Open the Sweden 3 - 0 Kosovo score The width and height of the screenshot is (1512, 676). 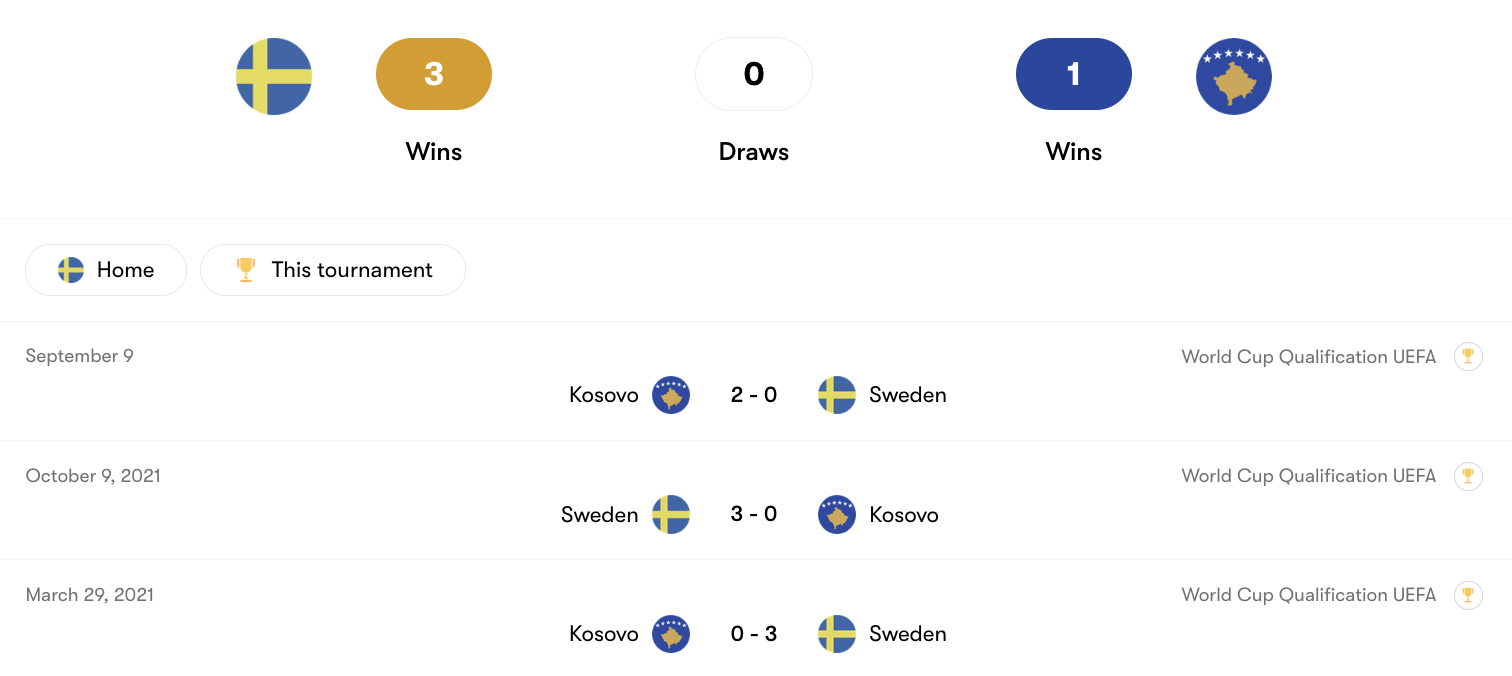pos(754,514)
